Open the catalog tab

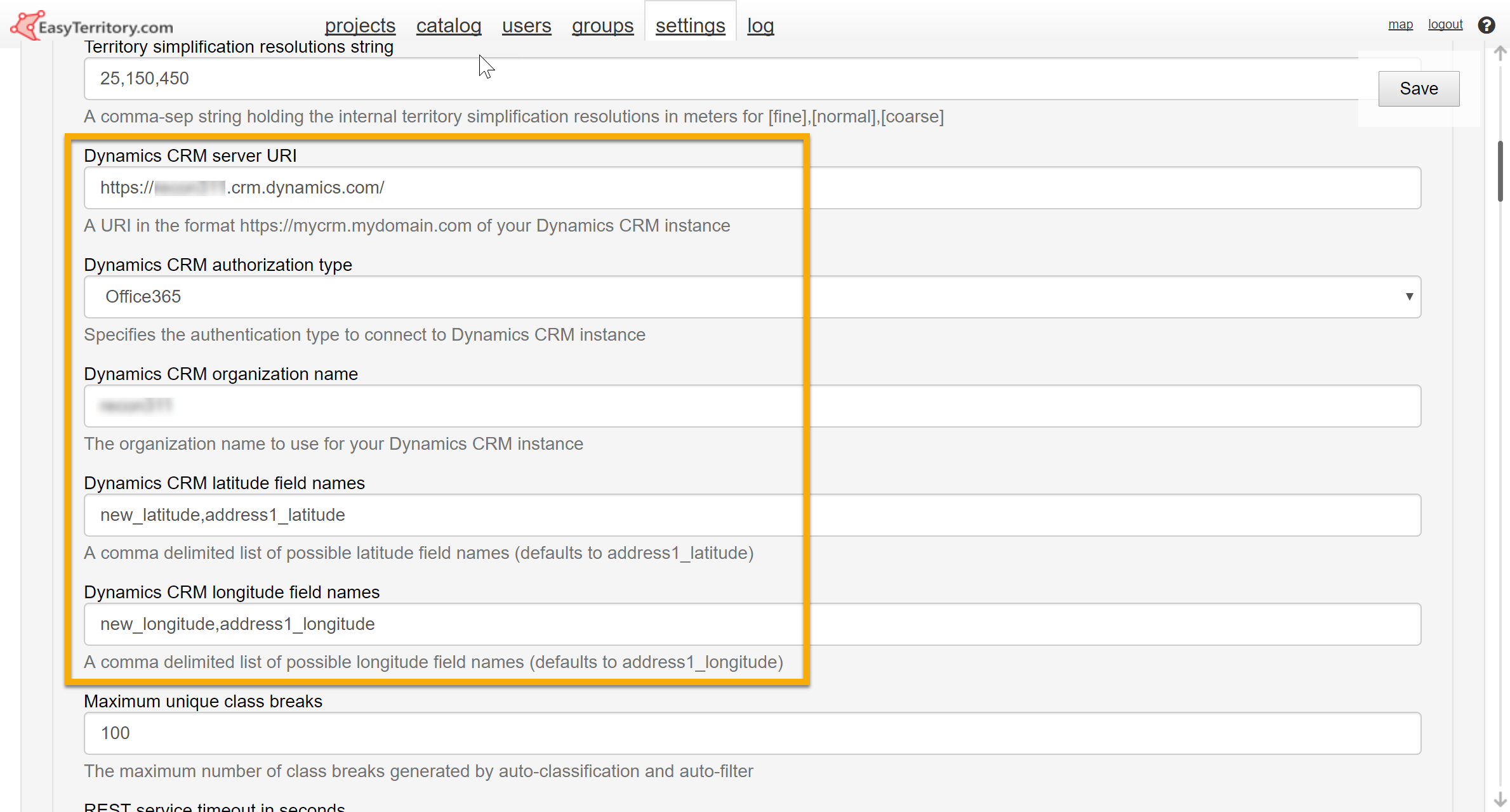click(449, 25)
